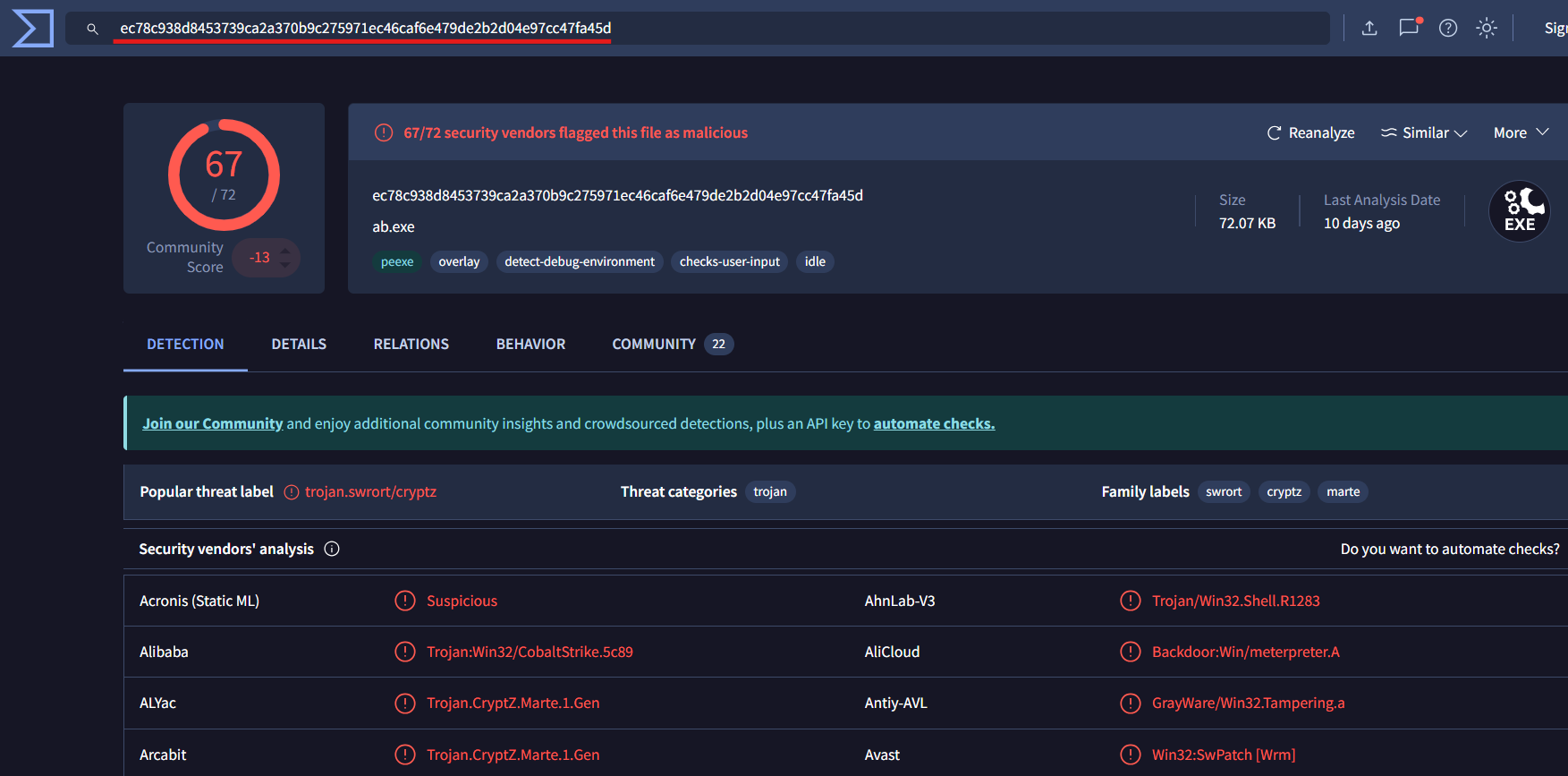Image resolution: width=1568 pixels, height=776 pixels.
Task: Open the VirusTotal home logo
Action: 32,29
